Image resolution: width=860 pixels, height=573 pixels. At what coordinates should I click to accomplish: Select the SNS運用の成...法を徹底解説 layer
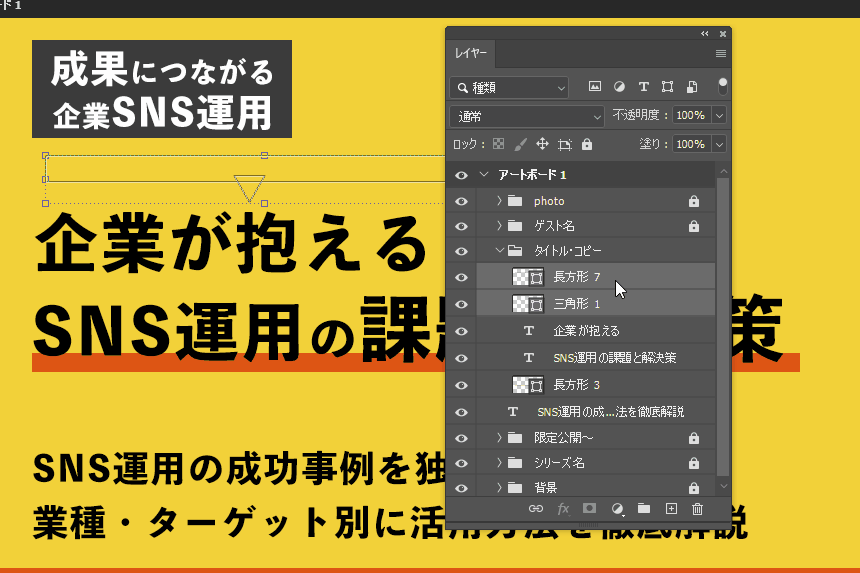[x=596, y=411]
